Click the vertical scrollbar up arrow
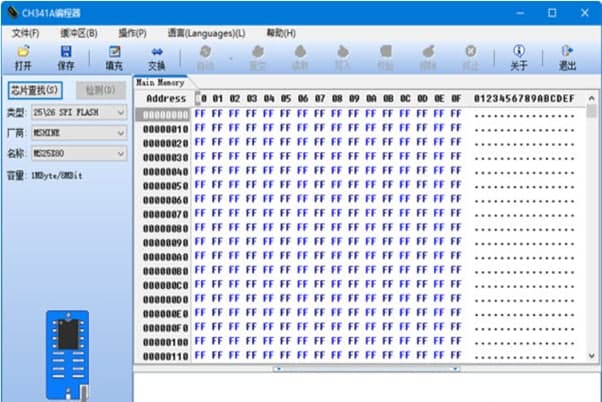The image size is (602, 402). point(591,98)
